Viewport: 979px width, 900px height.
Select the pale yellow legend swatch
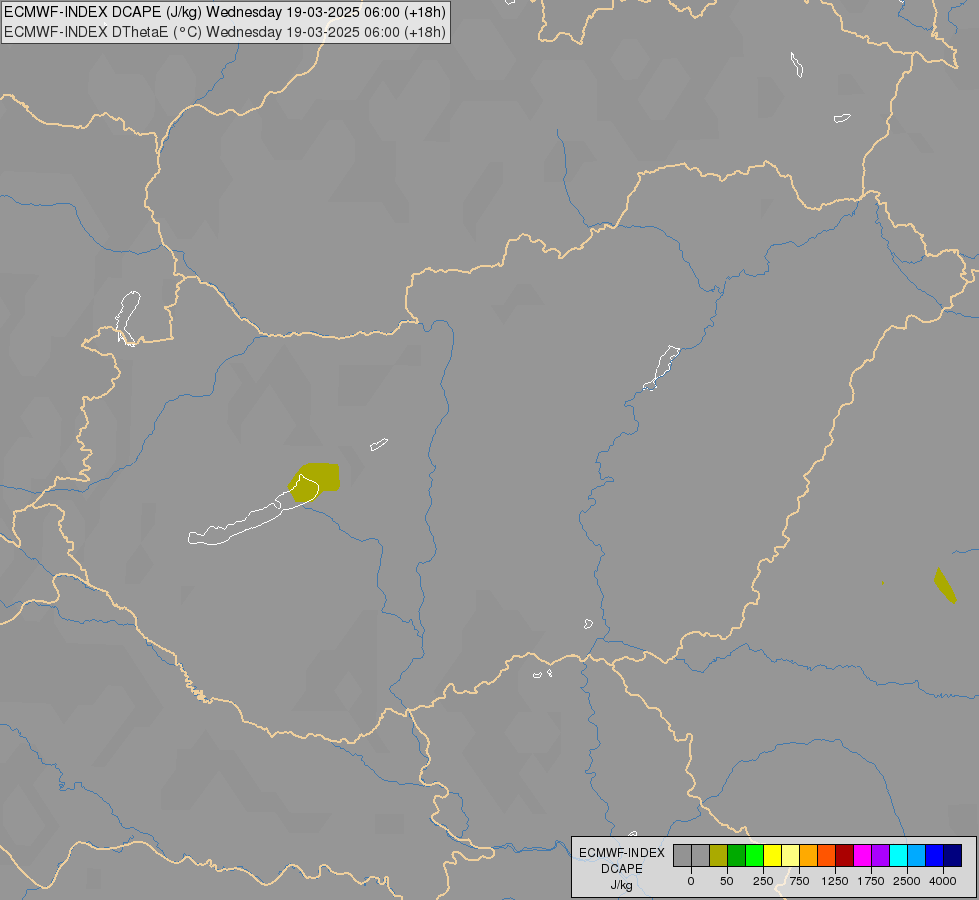(791, 856)
